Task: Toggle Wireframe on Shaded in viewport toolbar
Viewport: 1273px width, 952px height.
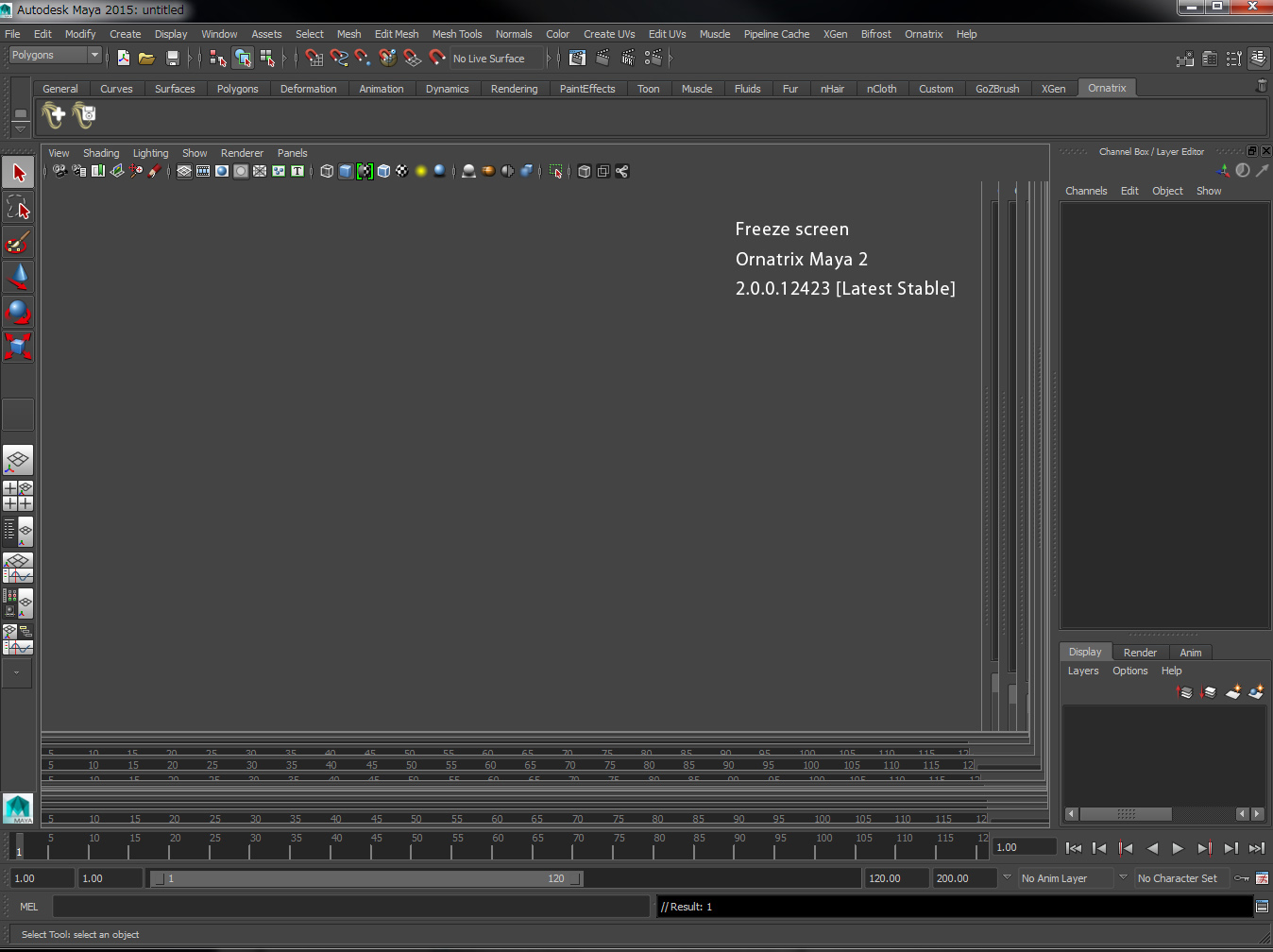Action: (x=383, y=171)
